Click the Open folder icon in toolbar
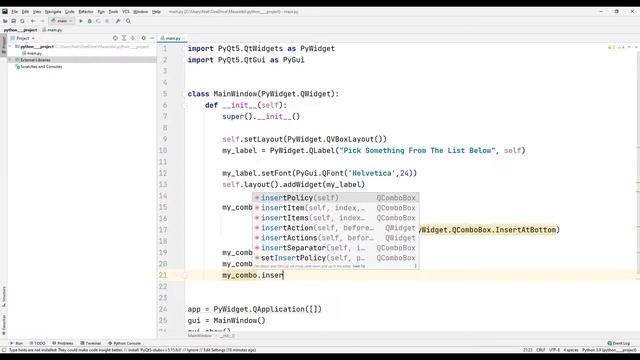The image size is (640, 360). tap(5, 21)
